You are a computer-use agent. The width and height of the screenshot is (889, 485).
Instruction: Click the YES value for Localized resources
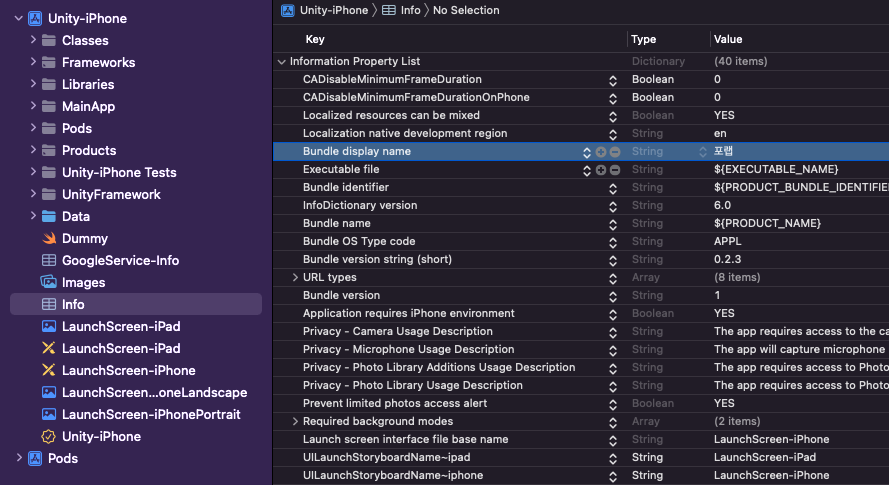coord(724,115)
